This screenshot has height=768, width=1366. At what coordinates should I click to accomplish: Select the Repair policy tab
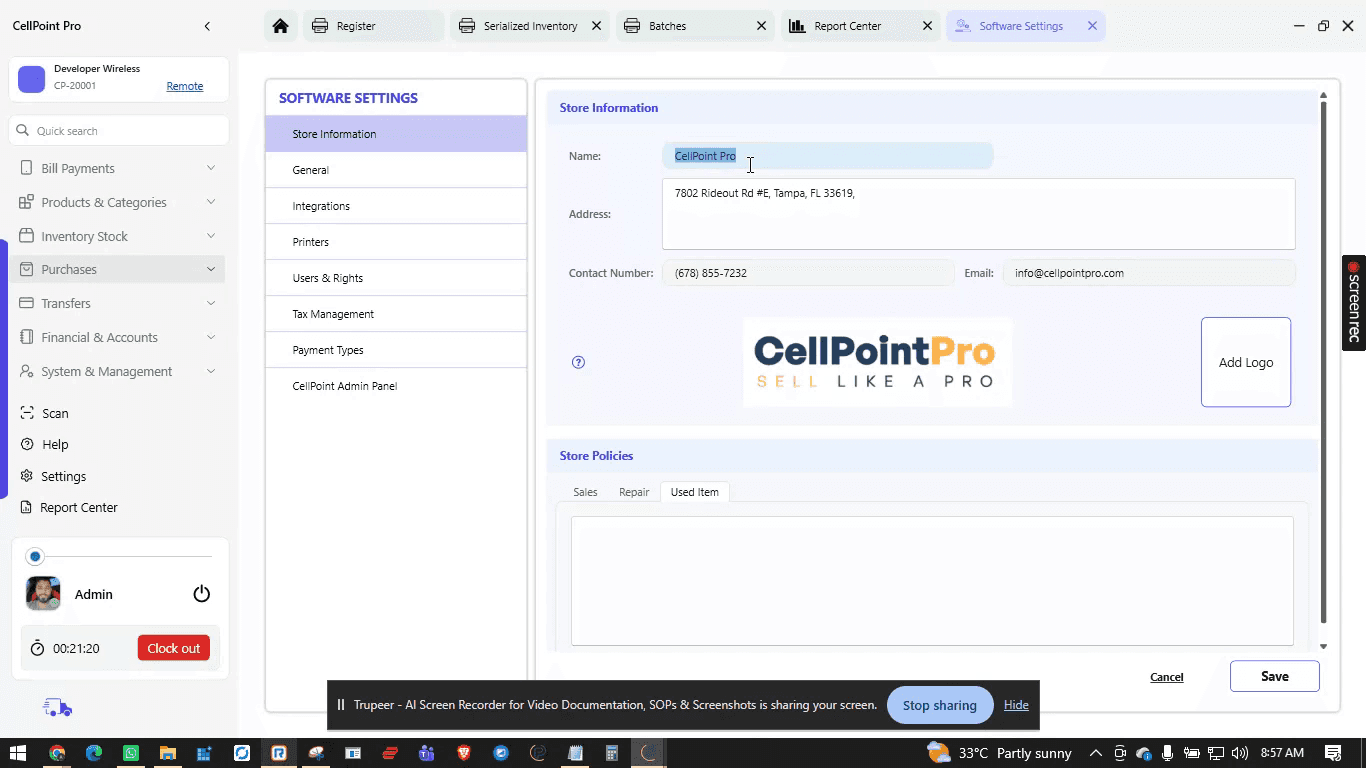coord(634,492)
